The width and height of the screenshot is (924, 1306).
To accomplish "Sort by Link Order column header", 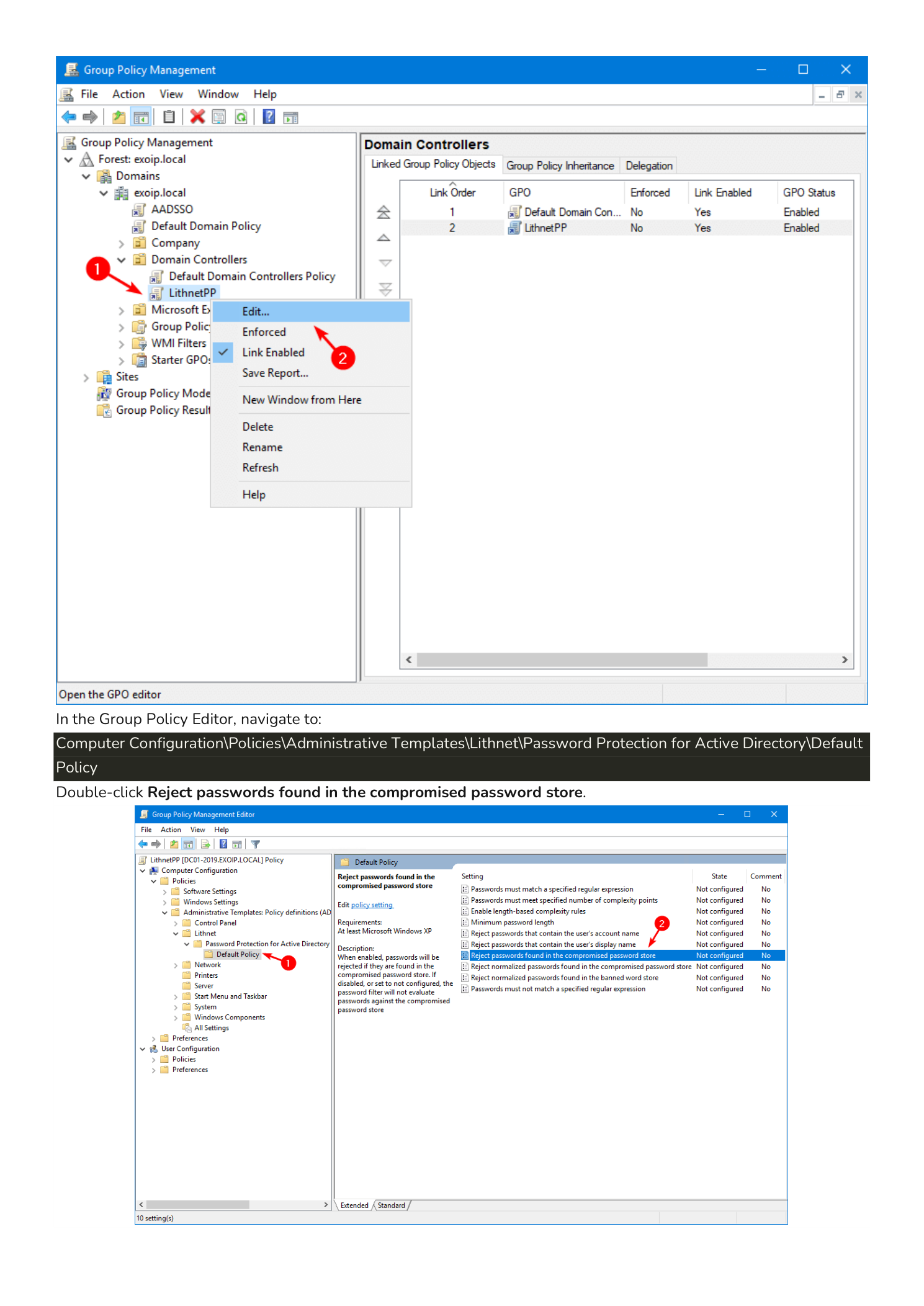I will pyautogui.click(x=452, y=192).
